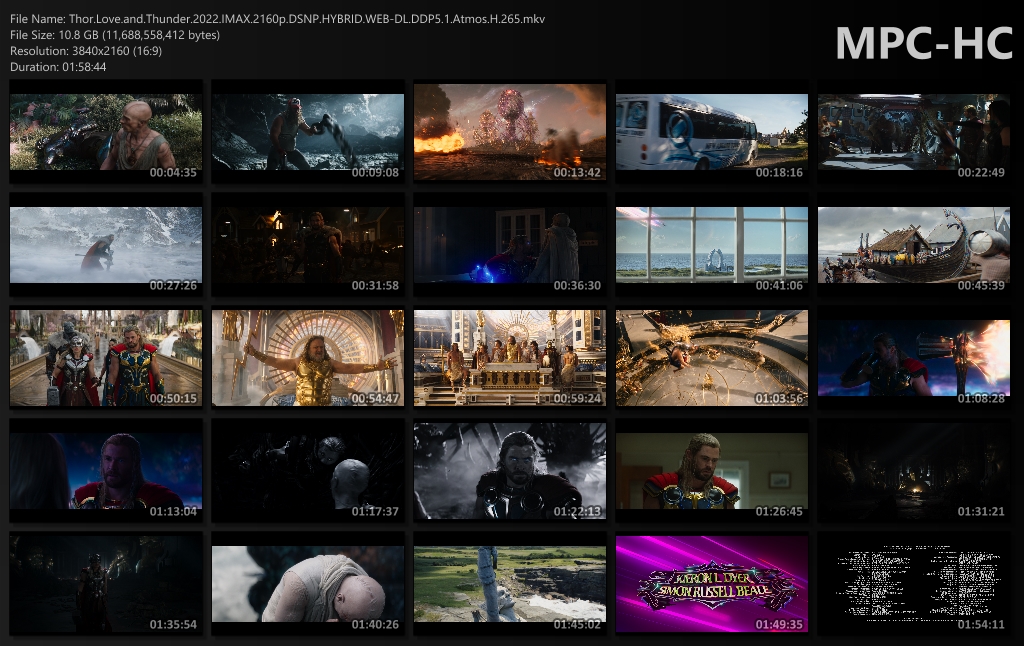Select the thumbnail stamped 00:36:30
1024x646 pixels.
(x=510, y=244)
